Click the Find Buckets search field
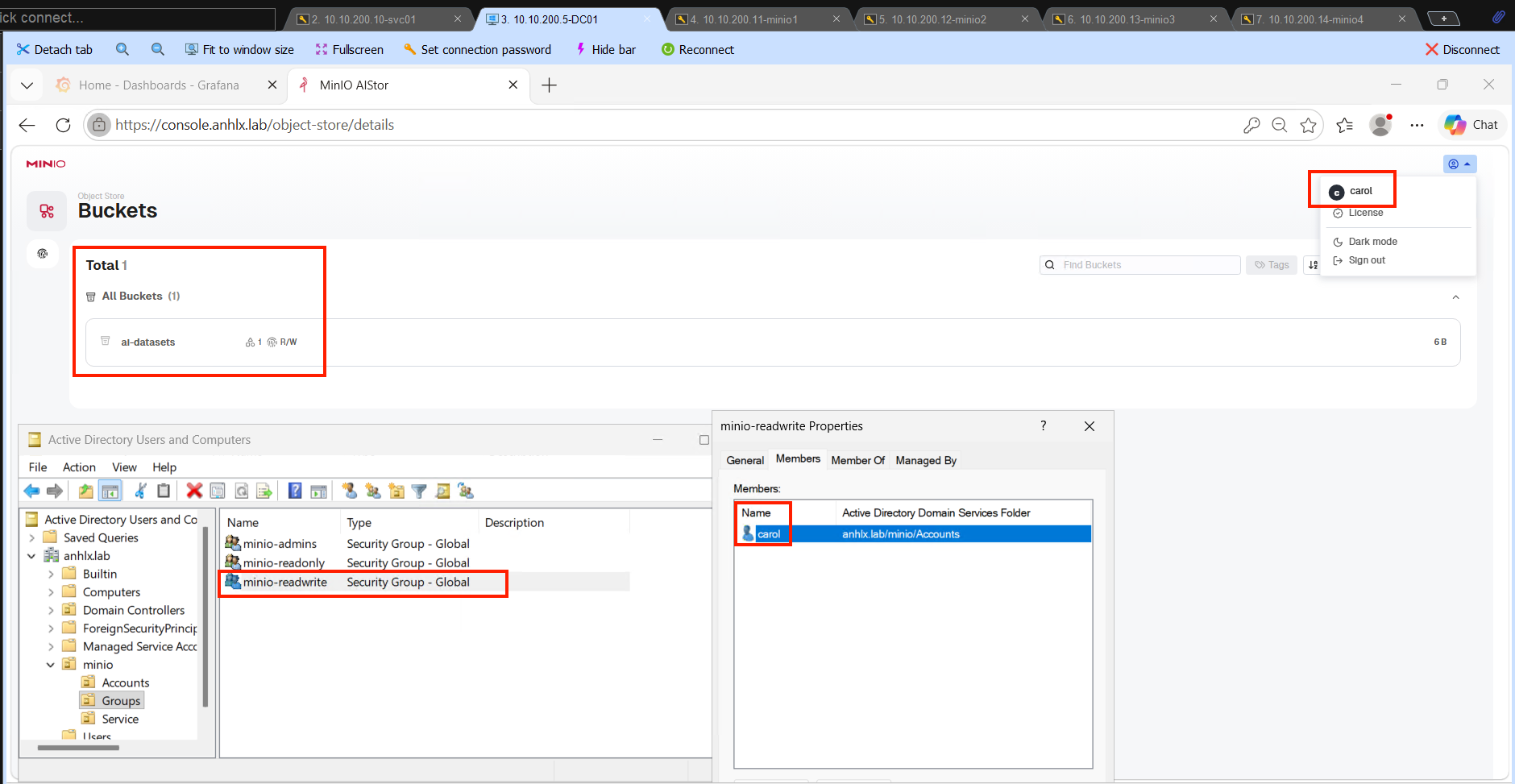Viewport: 1515px width, 784px height. pyautogui.click(x=1140, y=265)
